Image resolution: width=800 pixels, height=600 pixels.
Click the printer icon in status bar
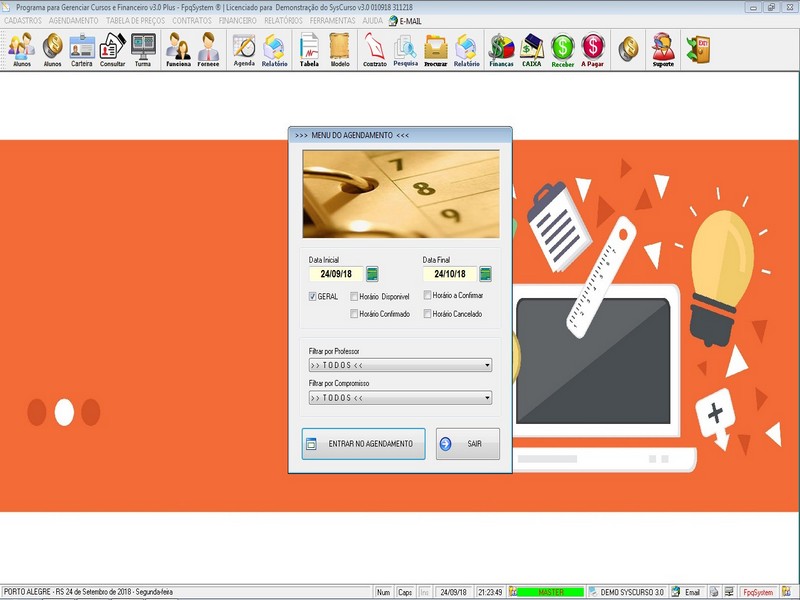(714, 592)
